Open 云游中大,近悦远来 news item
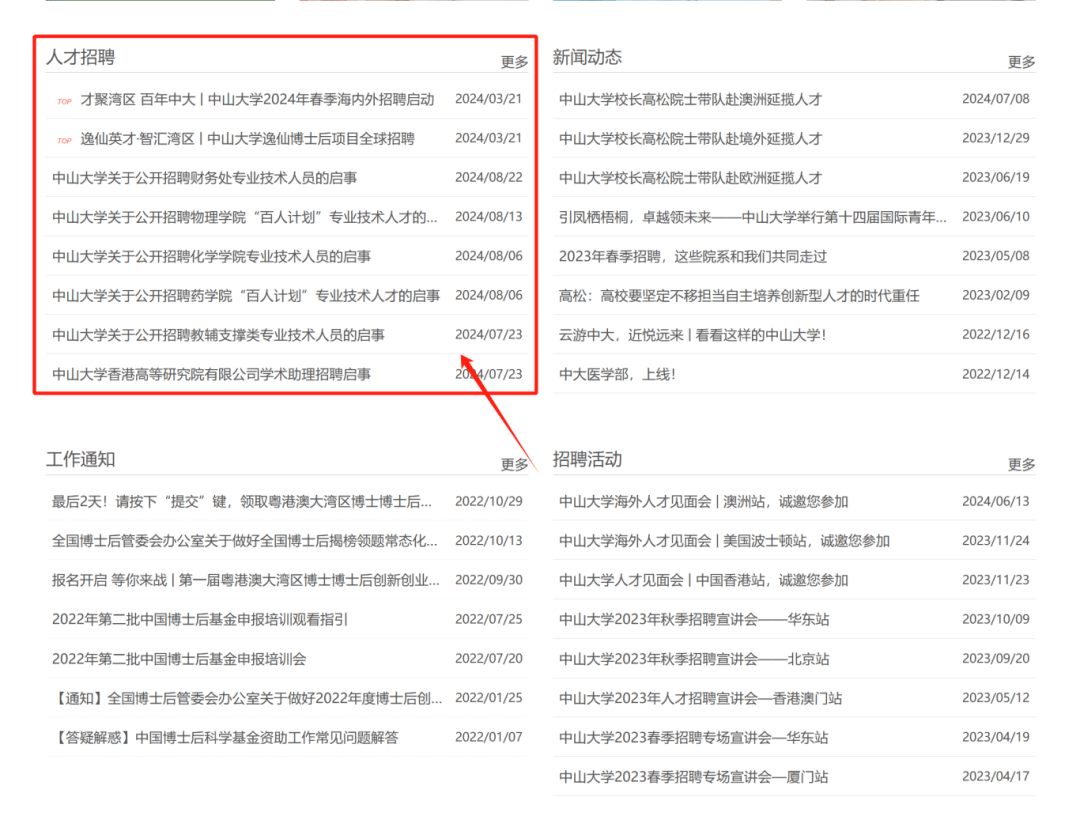Viewport: 1080px width, 816px height. [x=692, y=335]
